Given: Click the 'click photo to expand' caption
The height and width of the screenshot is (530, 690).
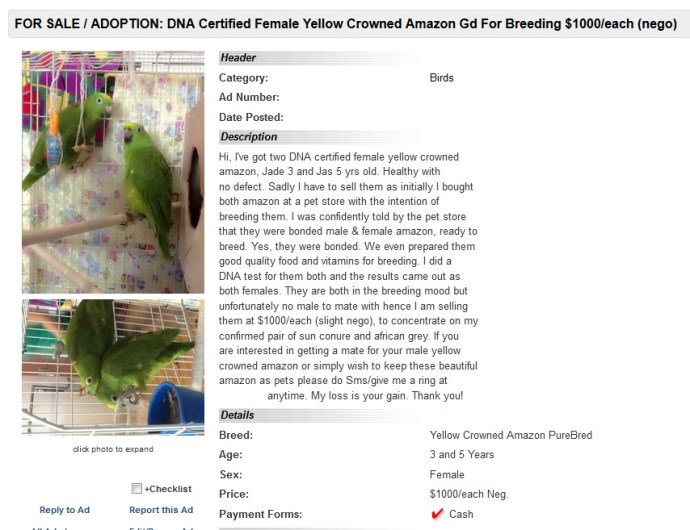Looking at the screenshot, I should [113, 449].
